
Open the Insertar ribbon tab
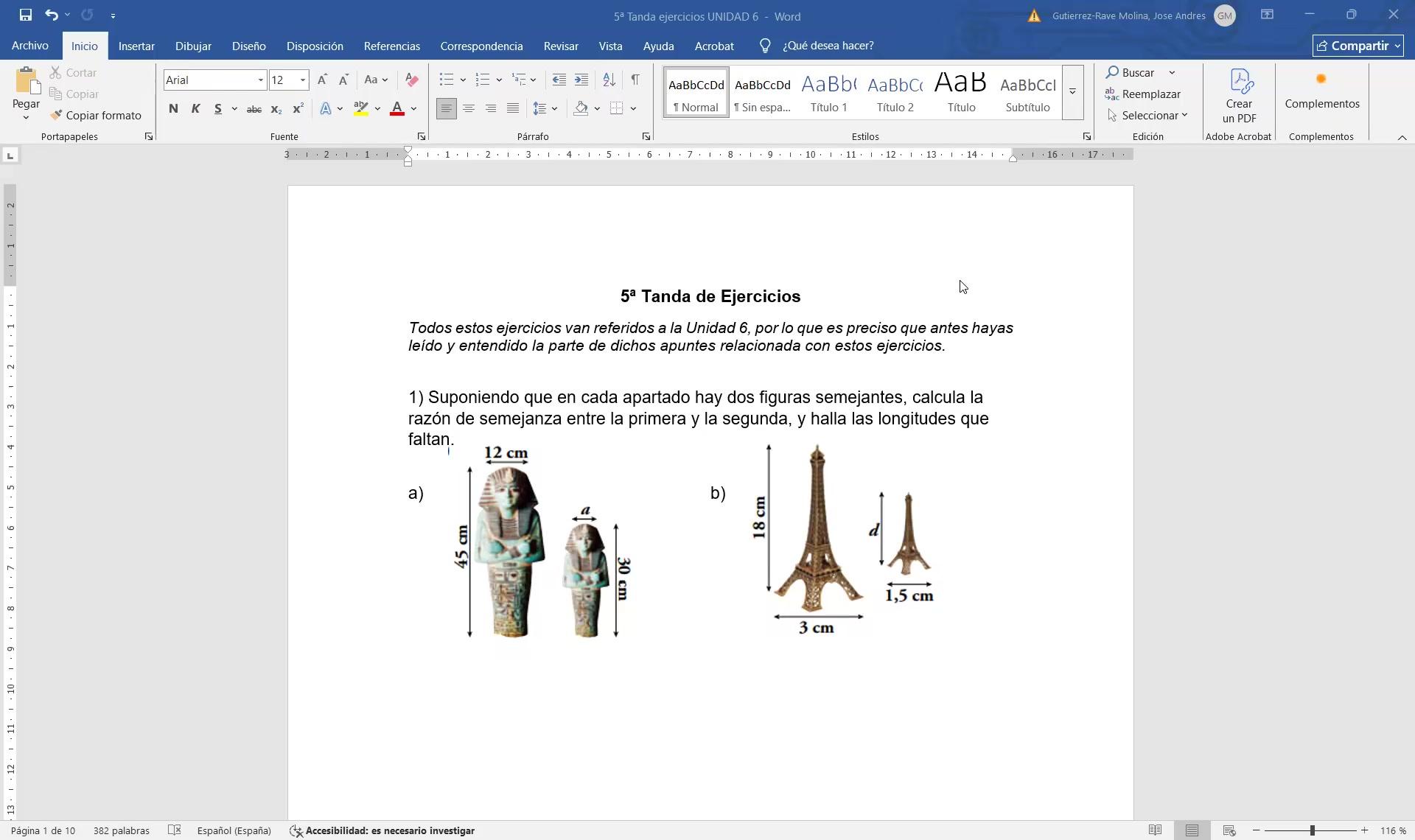[136, 46]
